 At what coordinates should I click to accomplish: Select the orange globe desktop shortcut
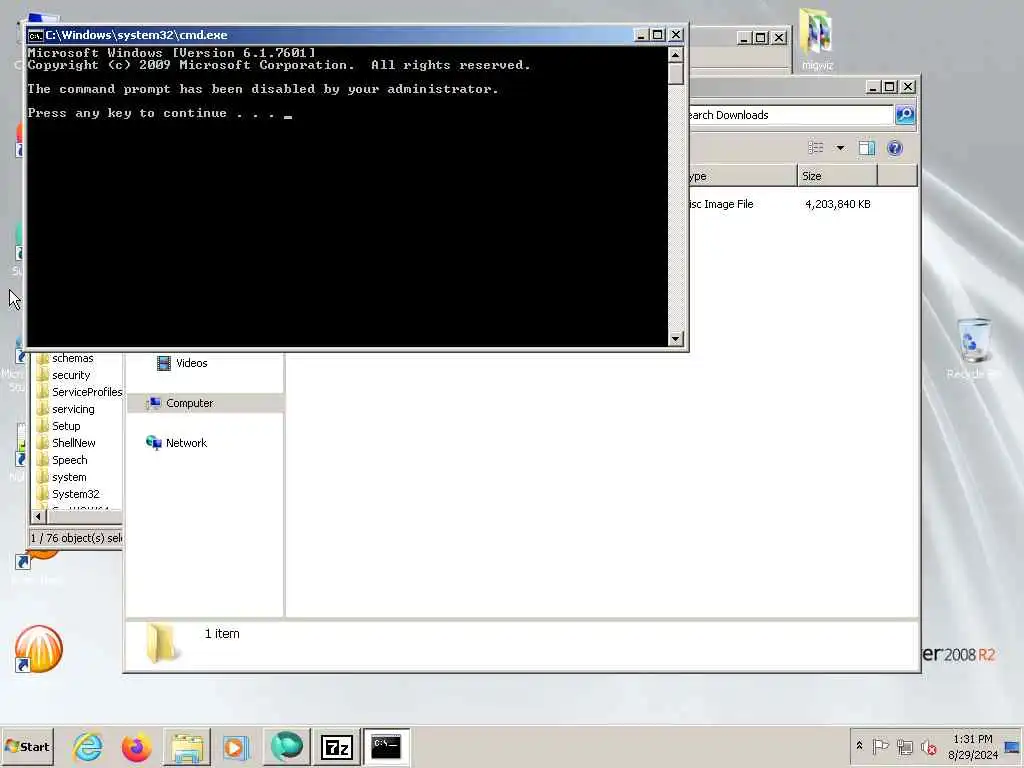(x=39, y=649)
